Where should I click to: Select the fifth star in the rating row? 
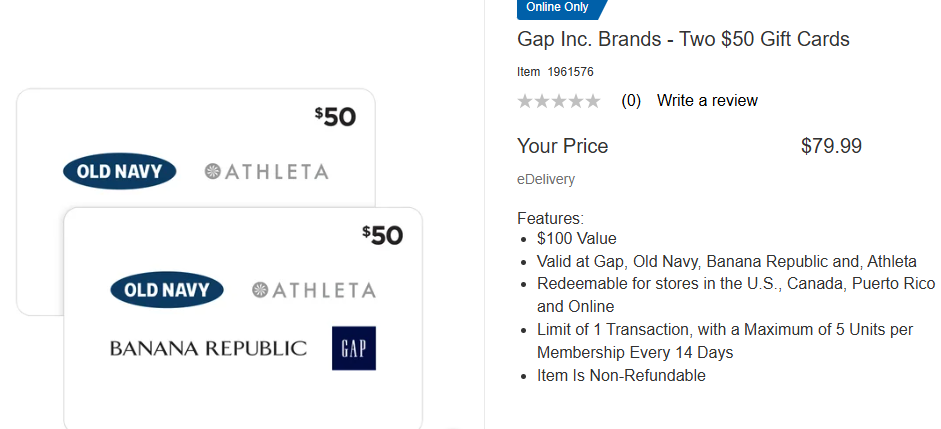(x=593, y=101)
